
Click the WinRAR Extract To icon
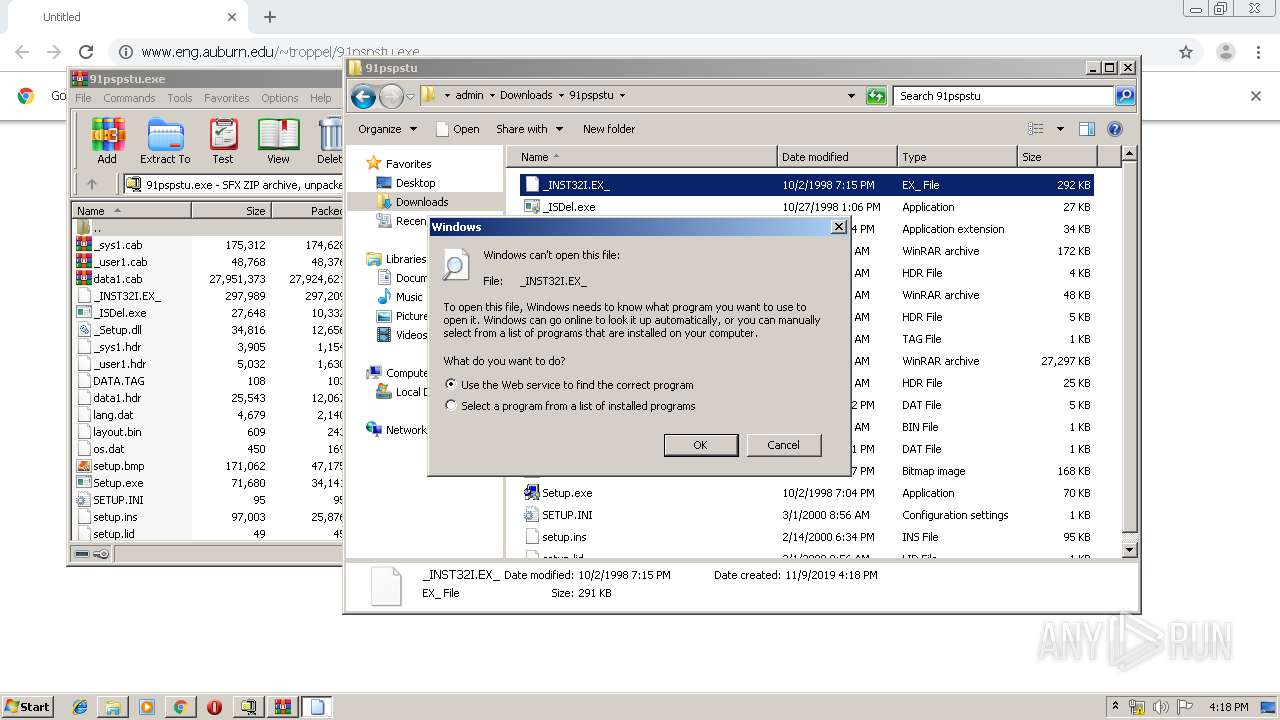click(x=165, y=140)
